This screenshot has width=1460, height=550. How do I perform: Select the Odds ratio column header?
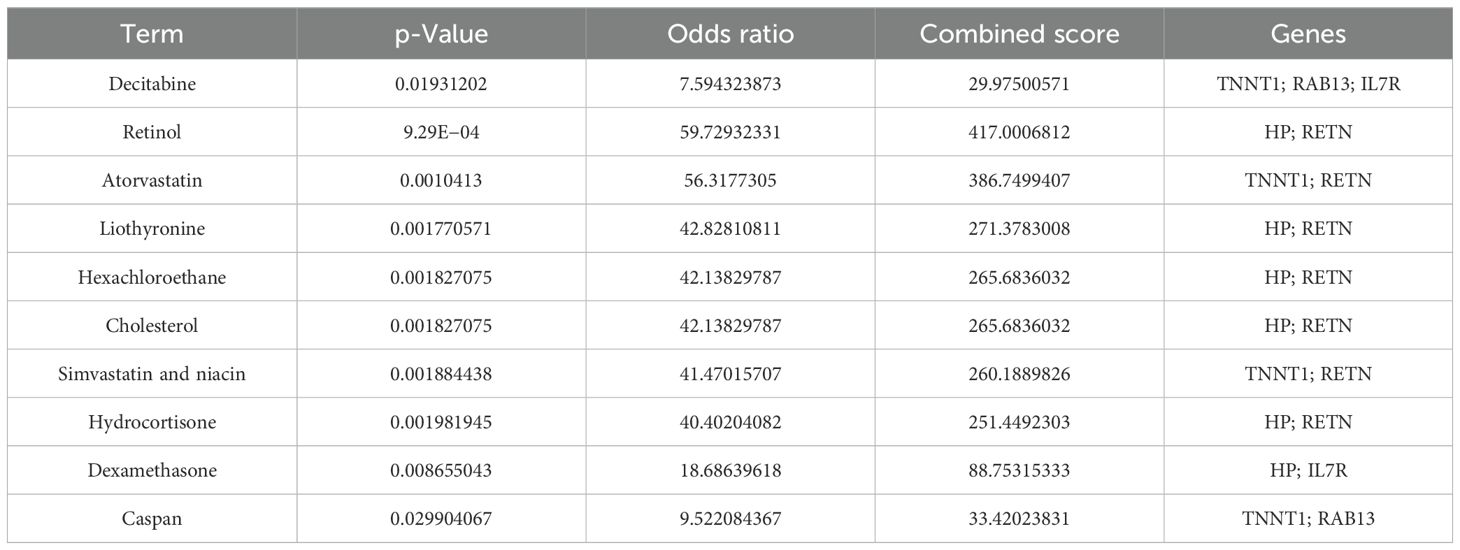(730, 34)
